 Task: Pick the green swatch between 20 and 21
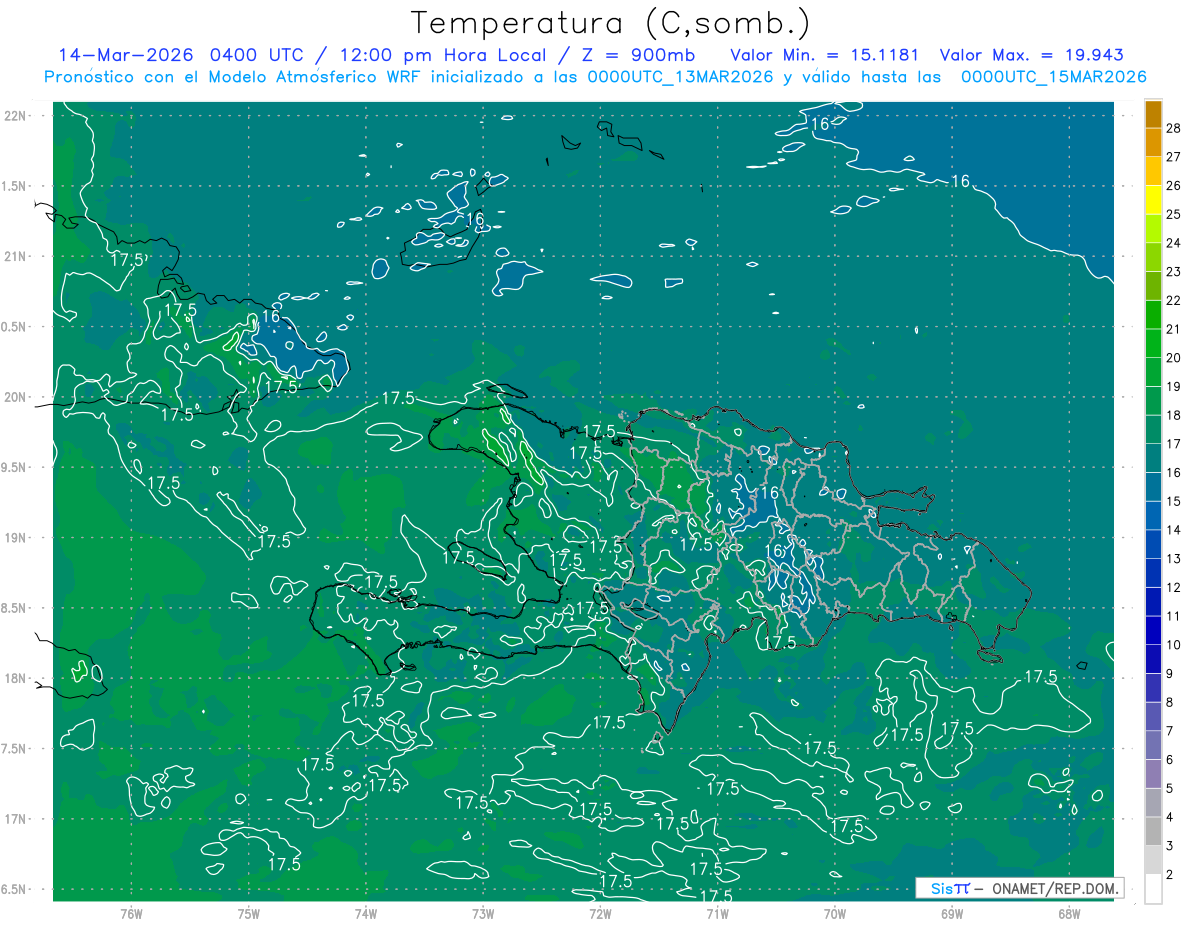[x=1154, y=343]
